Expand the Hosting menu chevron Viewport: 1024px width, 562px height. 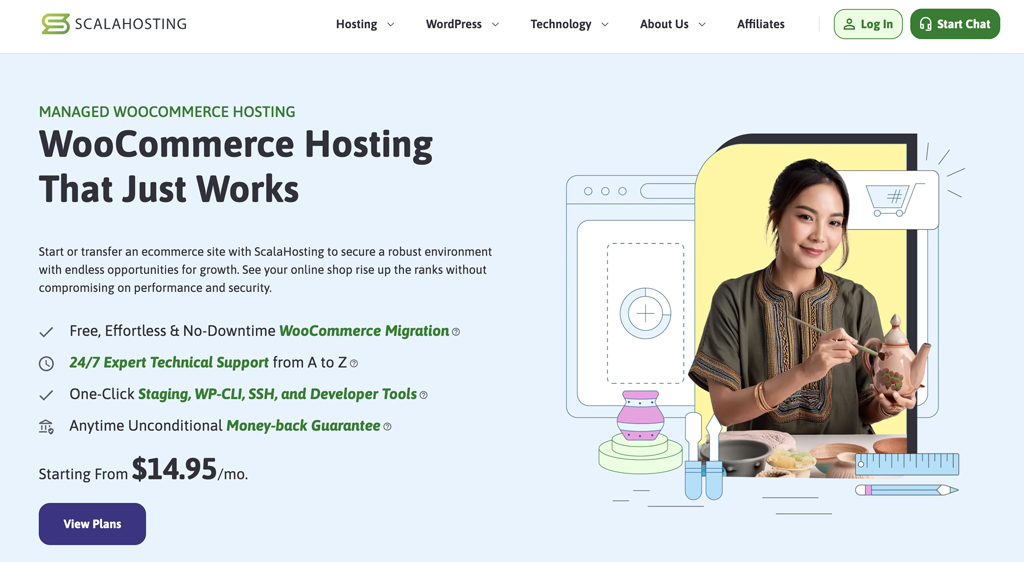click(x=391, y=25)
